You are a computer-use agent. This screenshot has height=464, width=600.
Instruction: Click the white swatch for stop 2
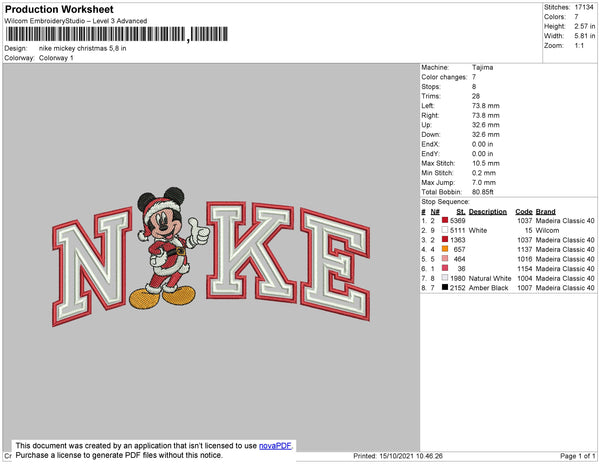445,230
